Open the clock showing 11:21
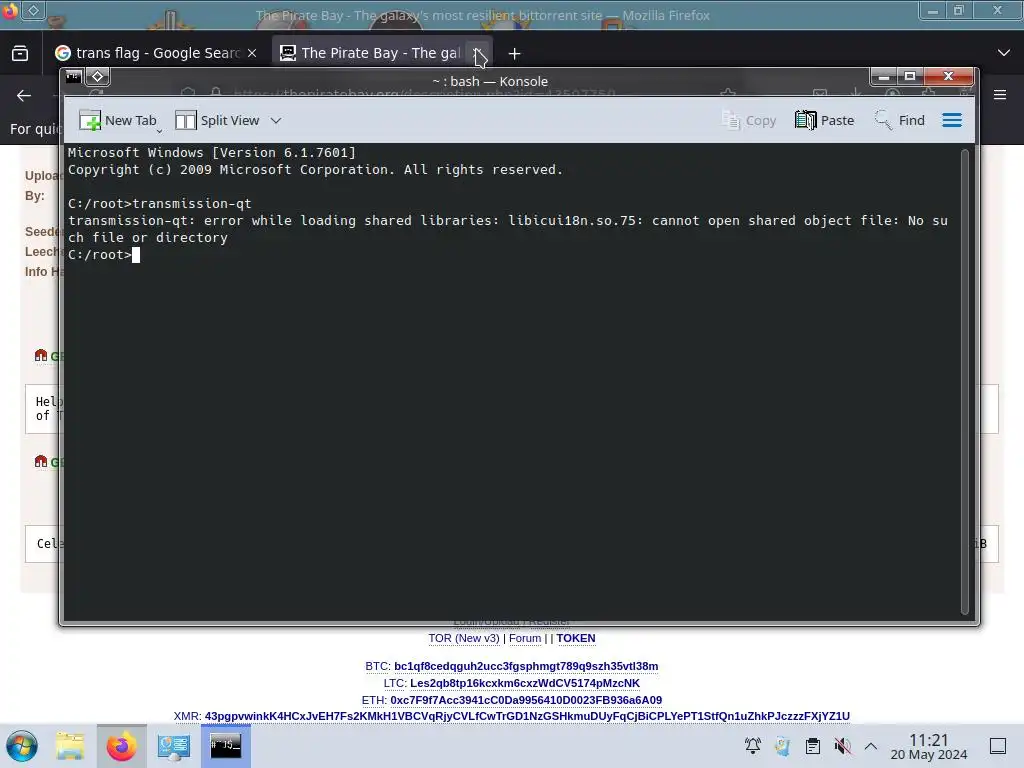 coord(928,746)
